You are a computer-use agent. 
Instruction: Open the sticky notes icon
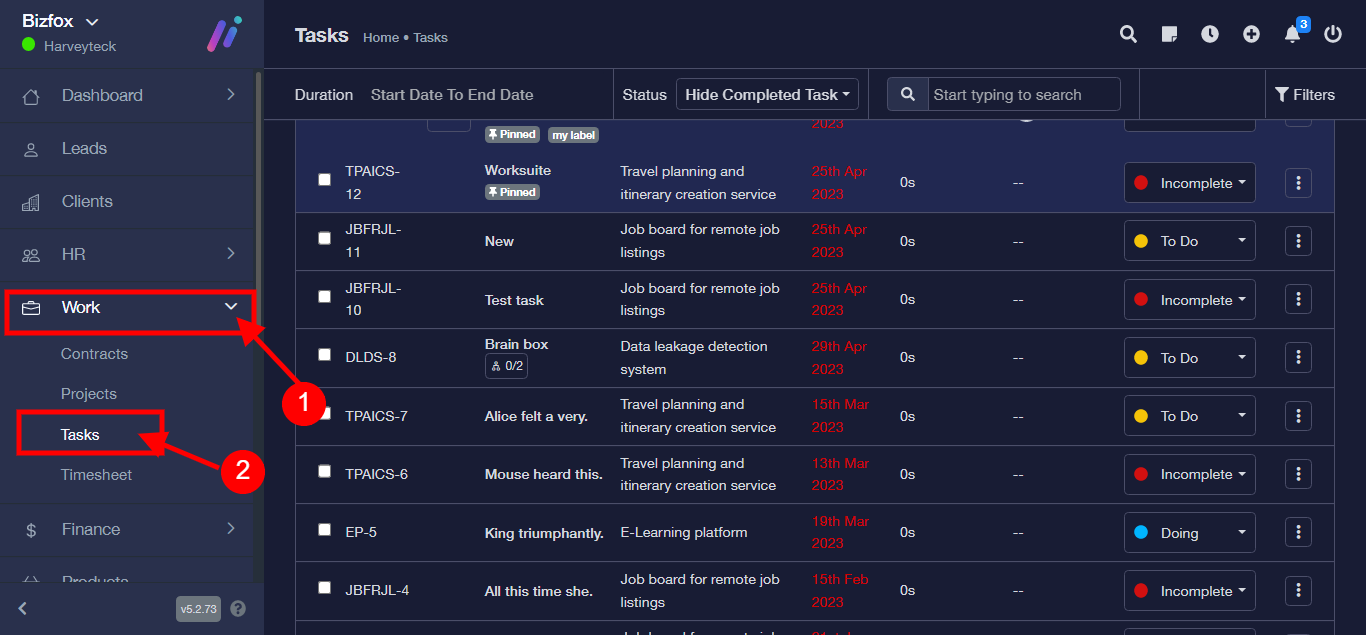click(x=1169, y=35)
